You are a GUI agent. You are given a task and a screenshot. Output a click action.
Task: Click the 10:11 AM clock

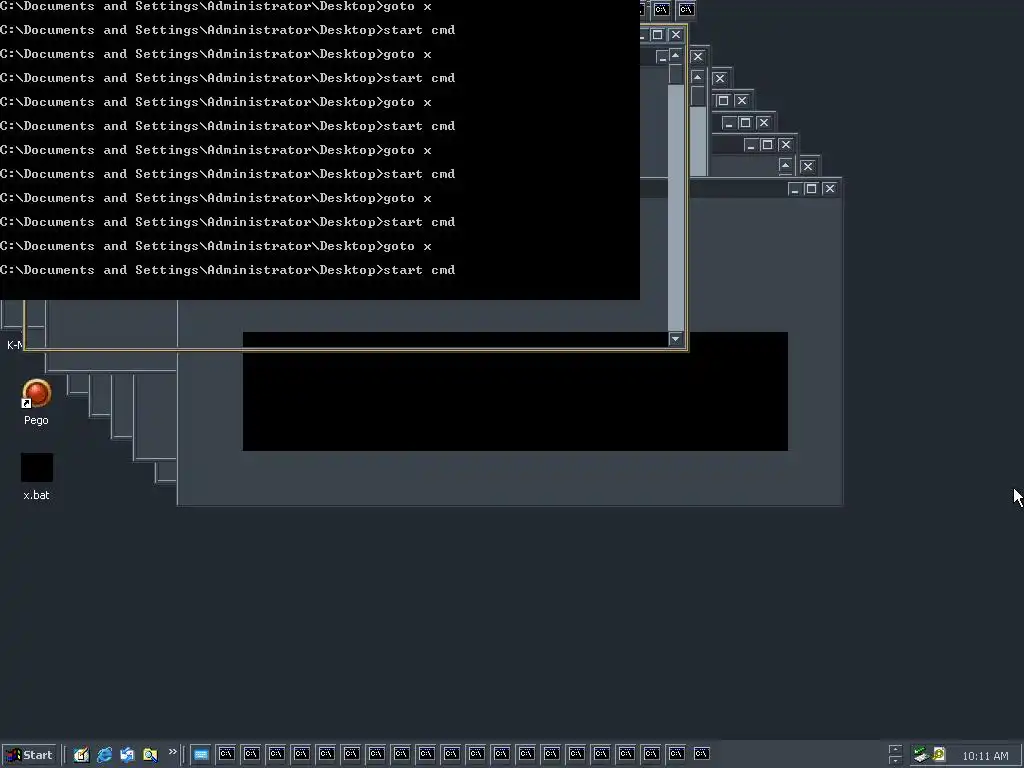point(985,756)
